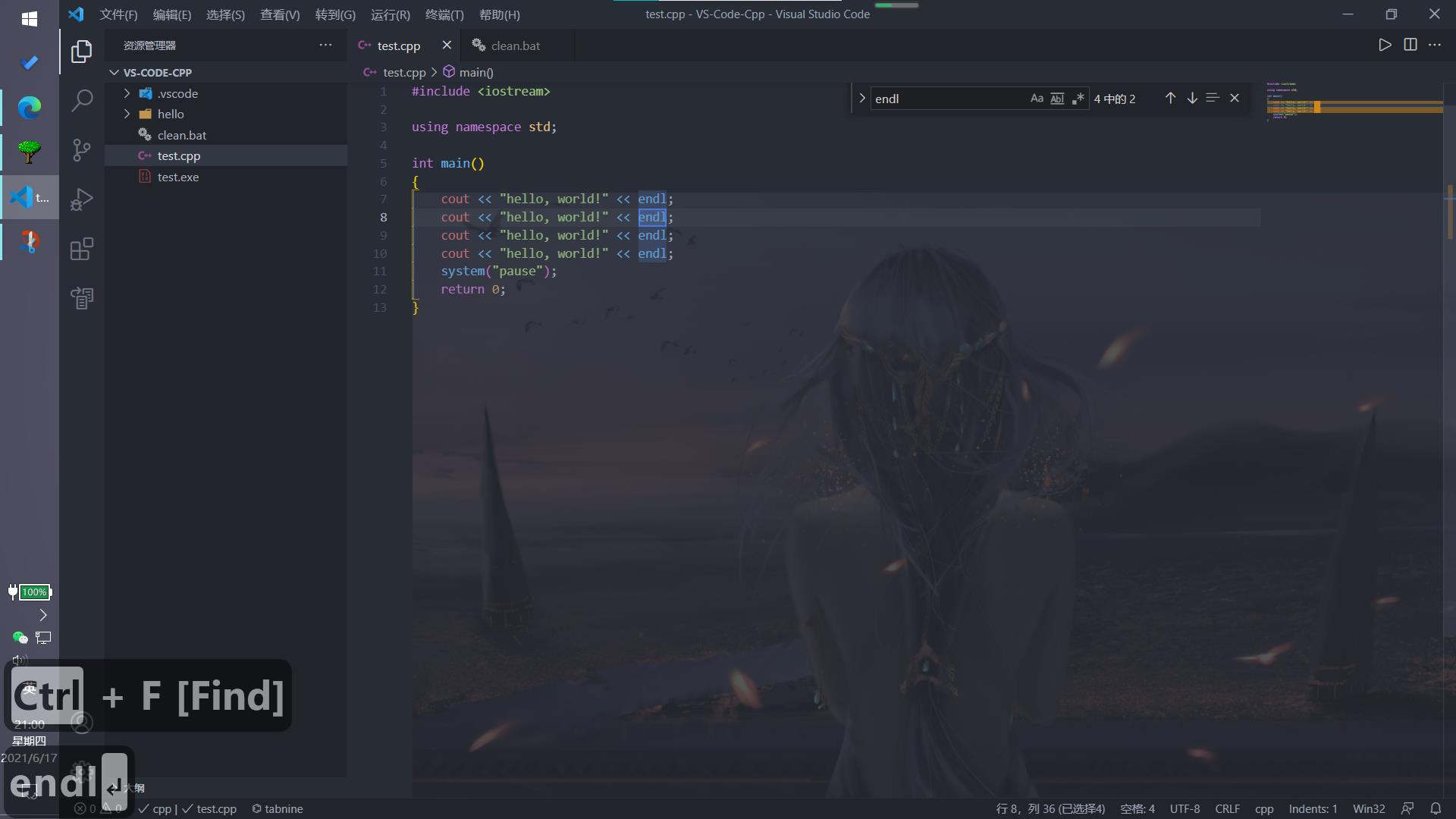
Task: Switch to the clean.bat tab
Action: pyautogui.click(x=518, y=45)
